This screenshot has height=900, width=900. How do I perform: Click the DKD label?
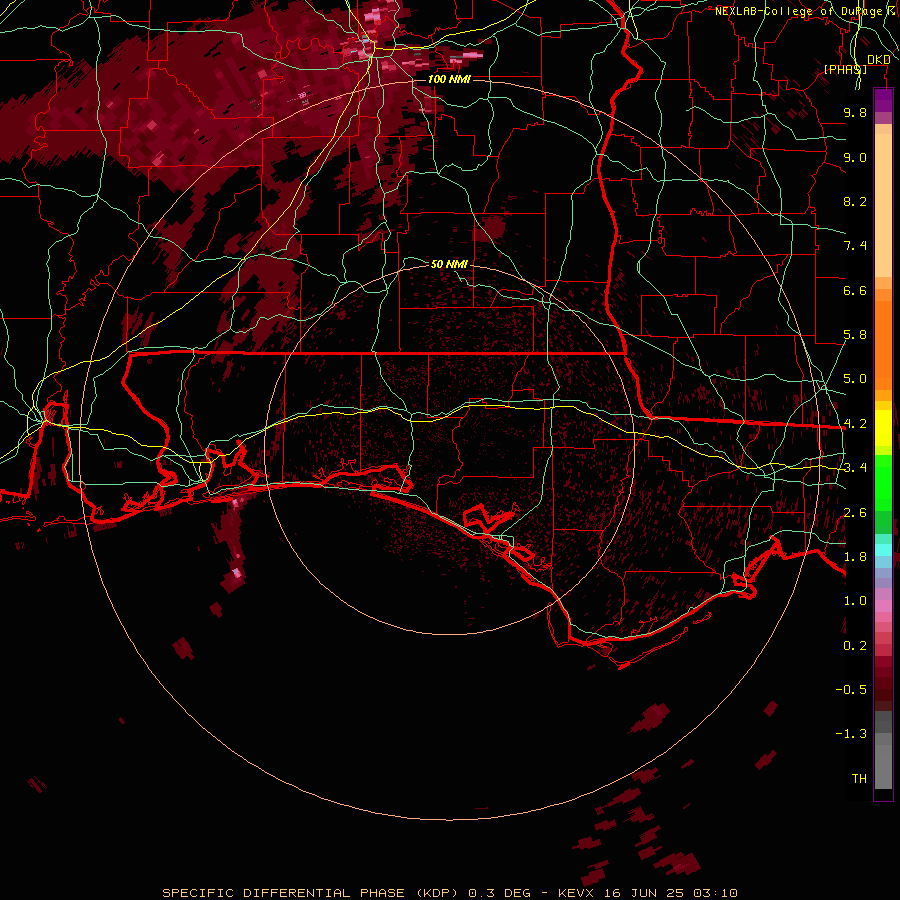pos(879,59)
